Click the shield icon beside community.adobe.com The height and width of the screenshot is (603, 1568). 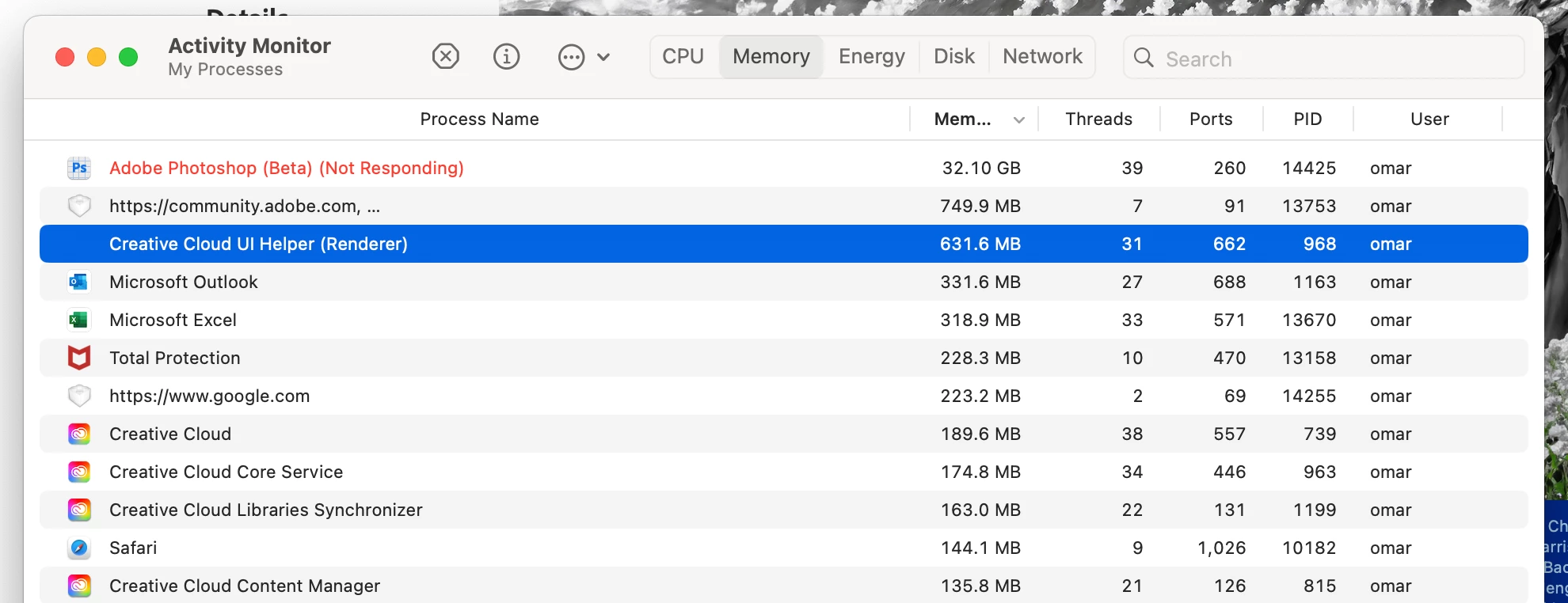point(79,206)
